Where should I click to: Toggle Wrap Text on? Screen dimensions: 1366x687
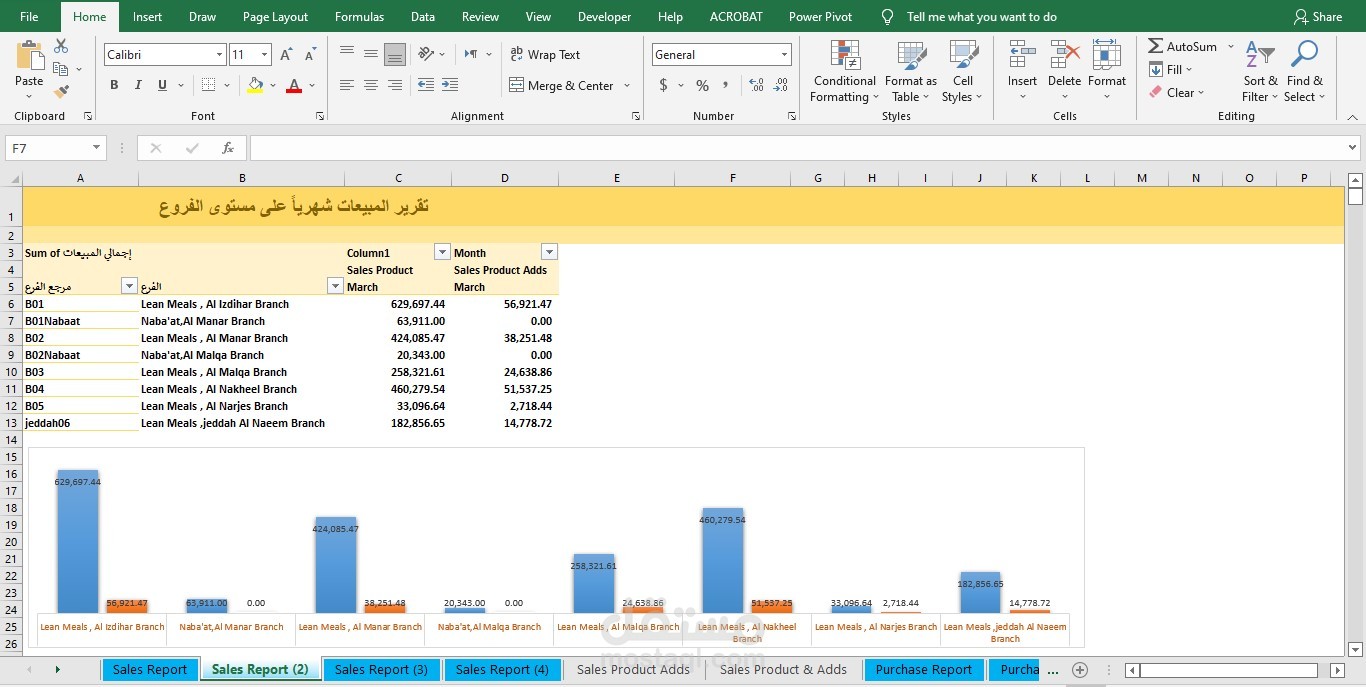[545, 55]
